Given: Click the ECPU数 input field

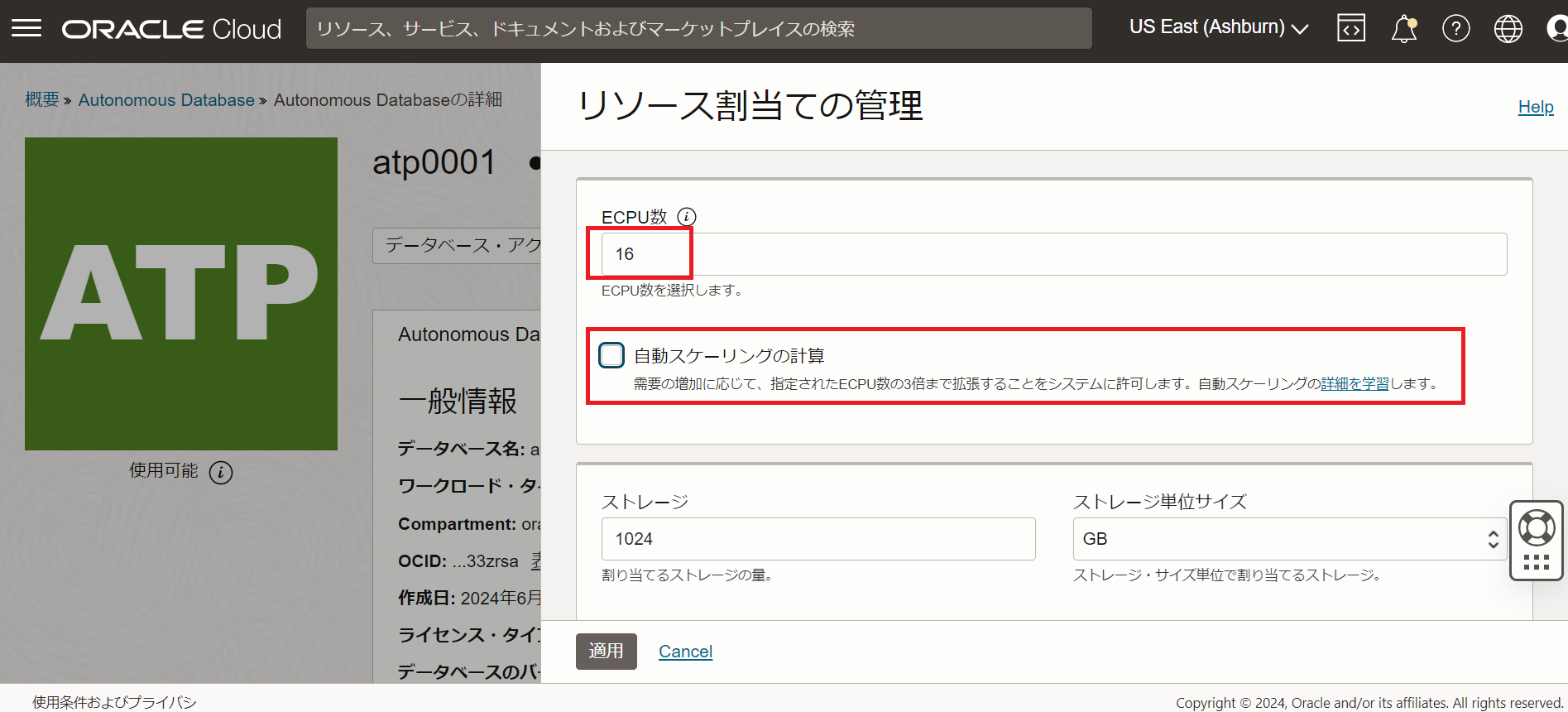Looking at the screenshot, I should click(1053, 254).
